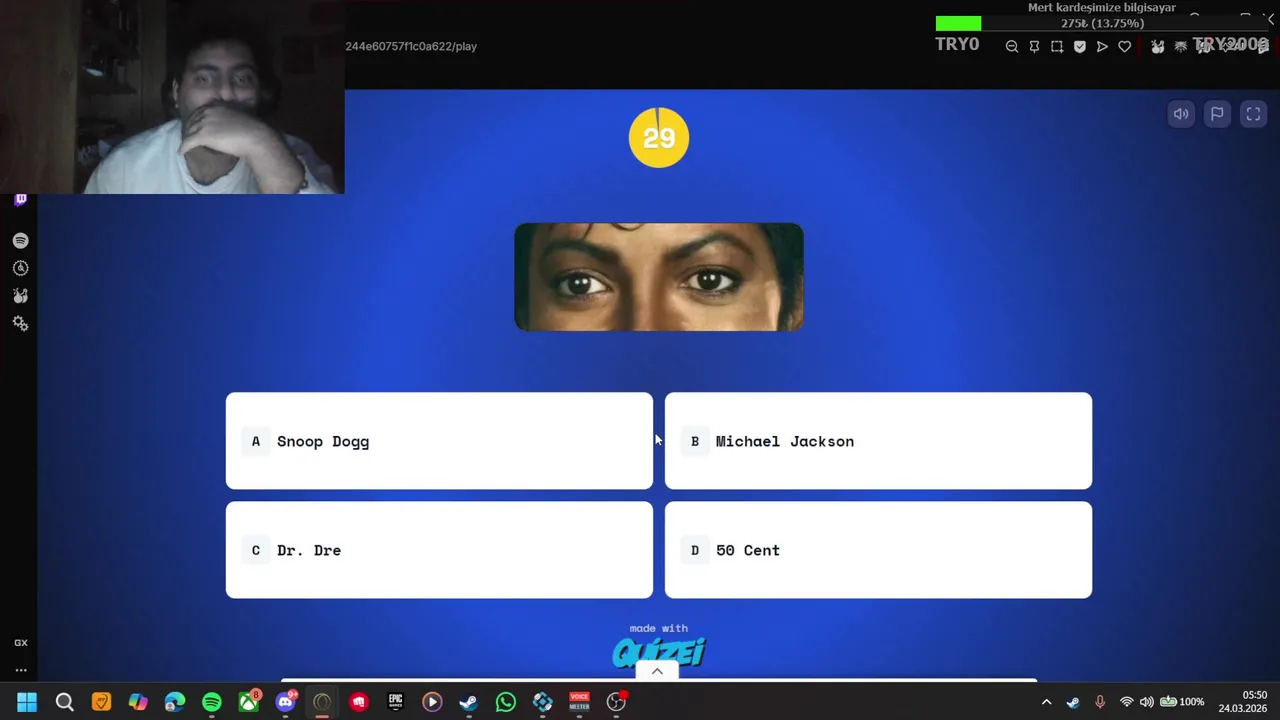Open the Windows Start menu
1280x720 pixels.
[27, 702]
